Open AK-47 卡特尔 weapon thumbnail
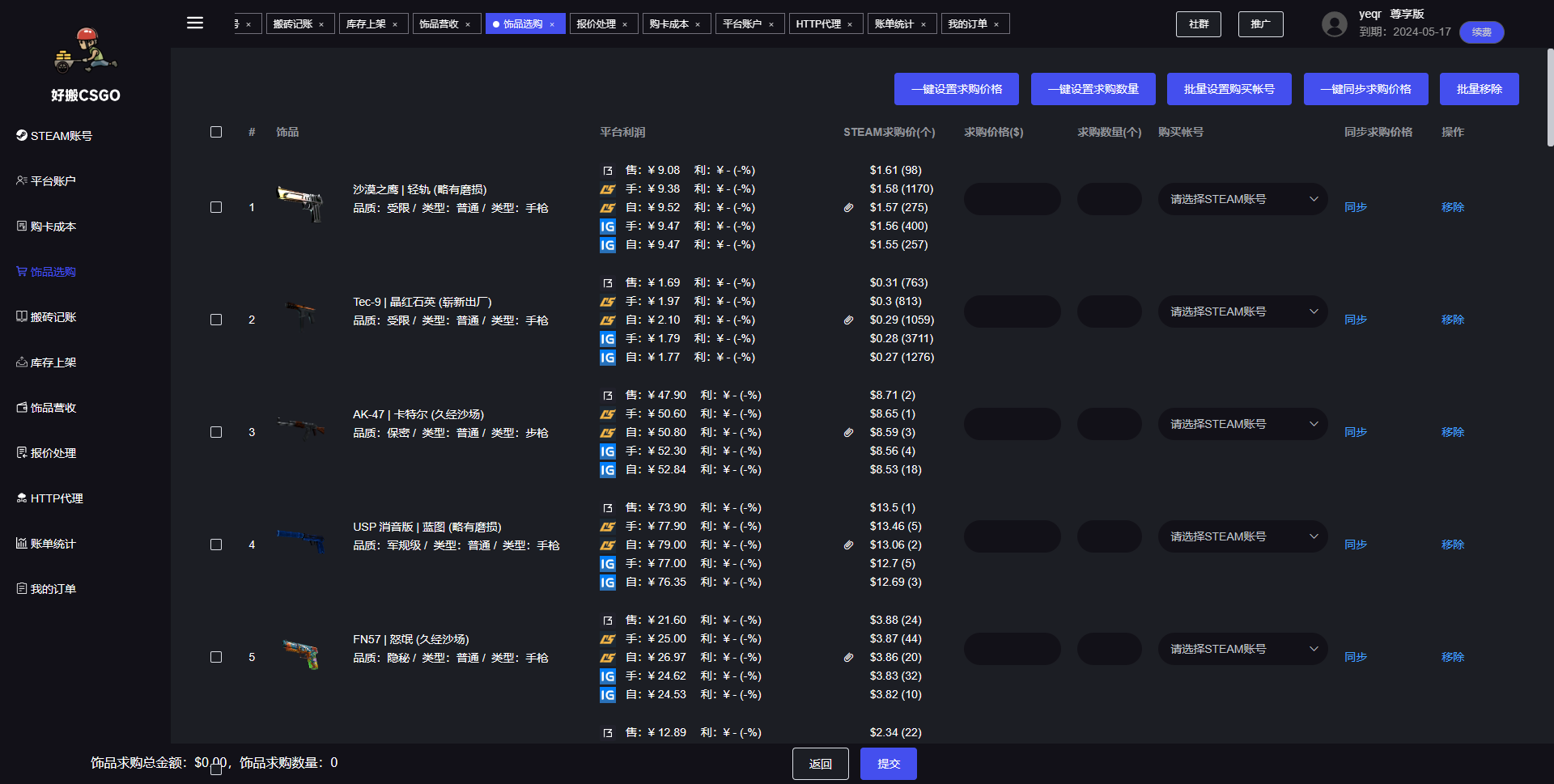1554x784 pixels. point(301,427)
